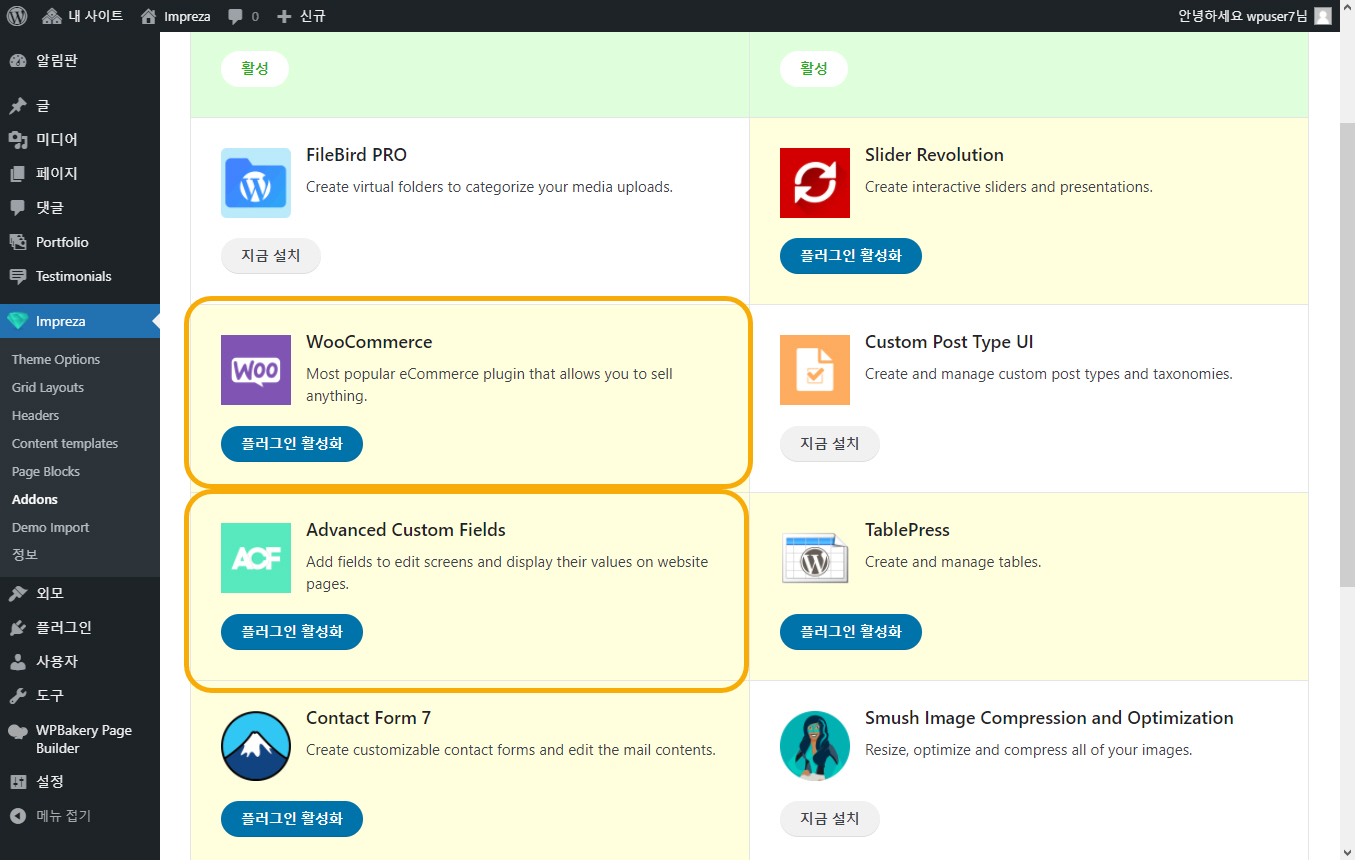Click the Testimonials sidebar icon
This screenshot has height=860, width=1355.
[x=17, y=276]
